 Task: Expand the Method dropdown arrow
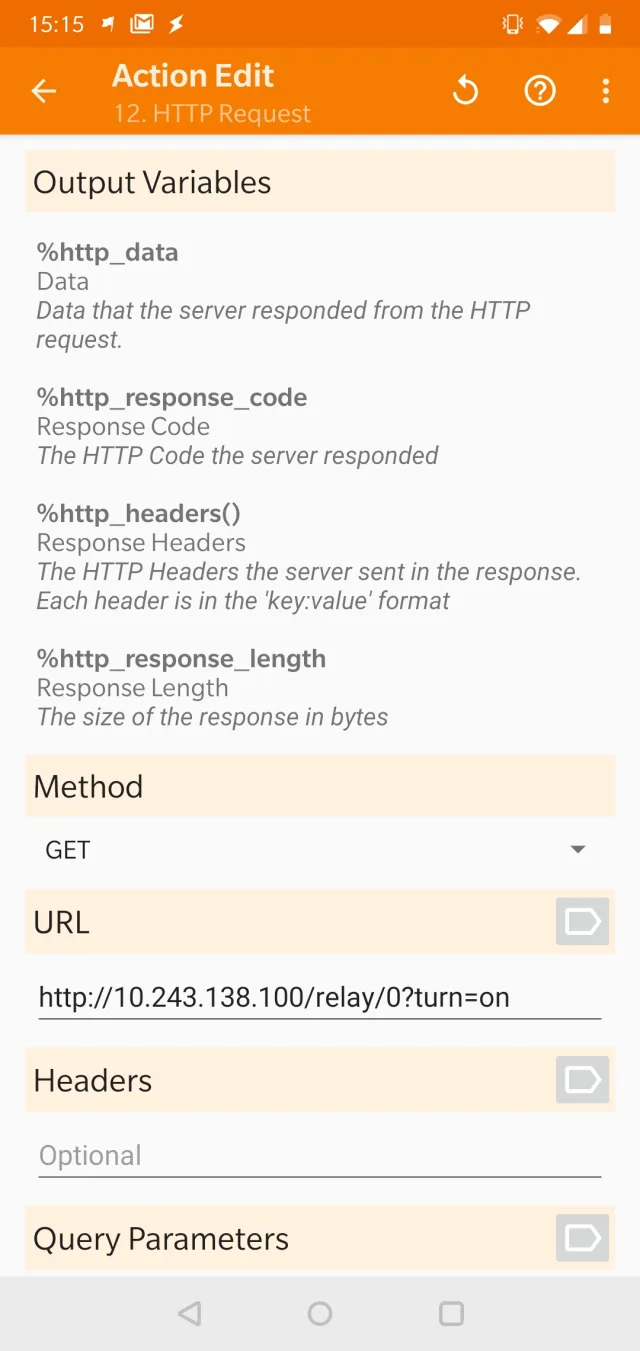point(577,850)
